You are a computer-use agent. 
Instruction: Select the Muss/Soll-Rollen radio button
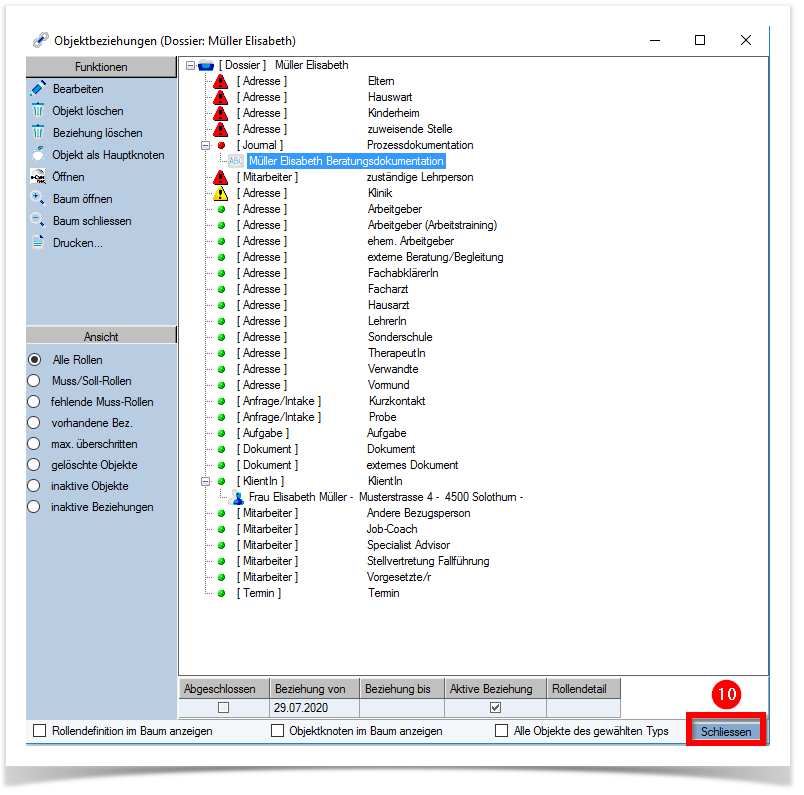tap(34, 381)
